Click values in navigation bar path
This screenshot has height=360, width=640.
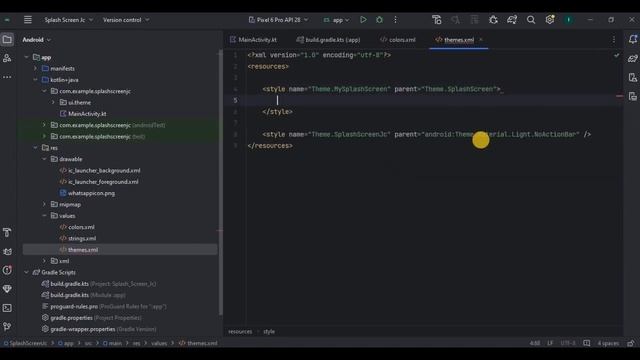click(159, 343)
